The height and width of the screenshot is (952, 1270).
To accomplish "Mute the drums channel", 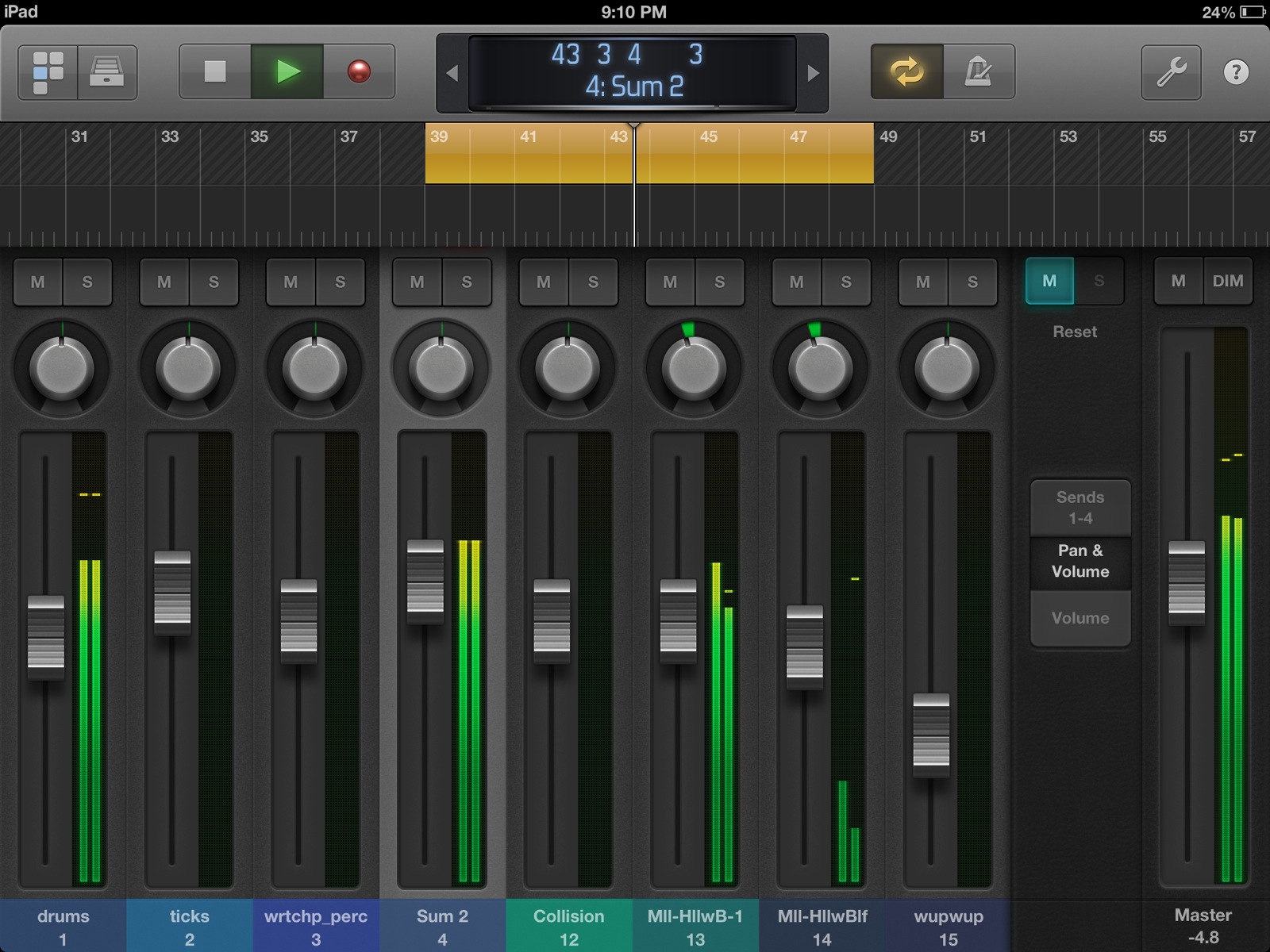I will click(39, 282).
